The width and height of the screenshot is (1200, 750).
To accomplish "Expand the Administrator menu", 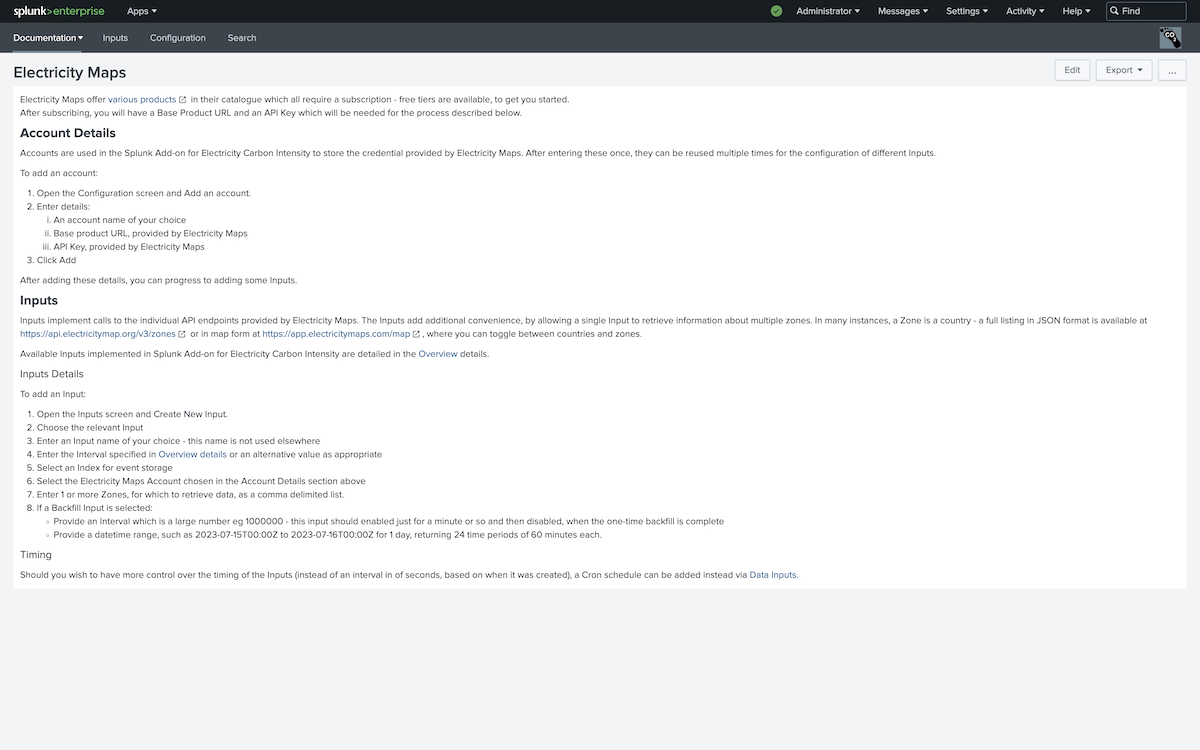I will pos(828,11).
